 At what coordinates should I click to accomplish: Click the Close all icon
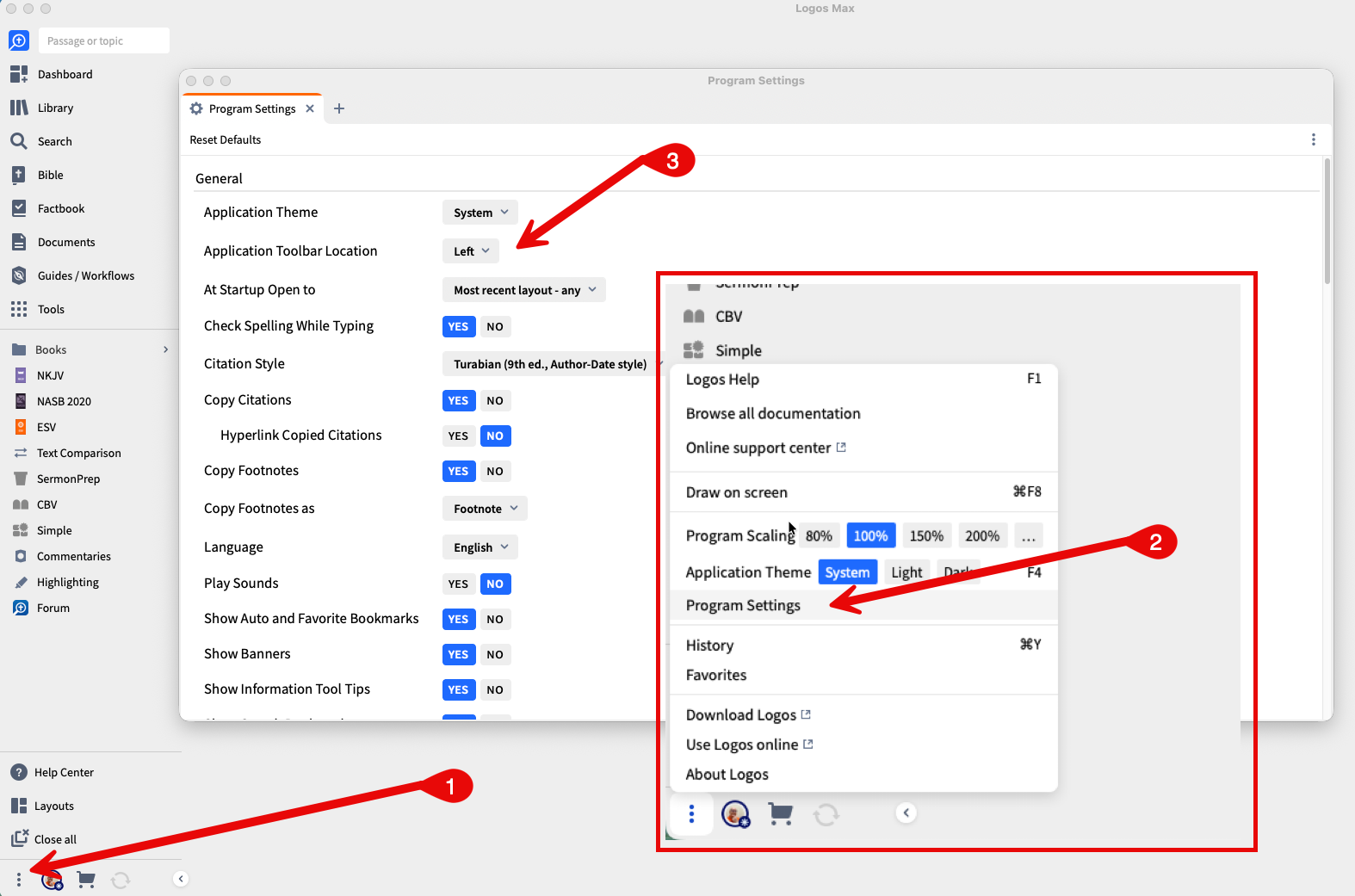point(19,838)
